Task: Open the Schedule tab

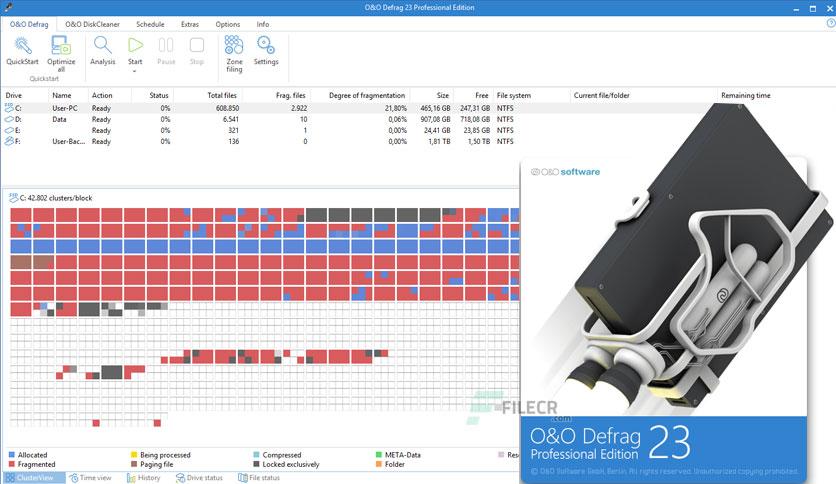Action: point(150,24)
